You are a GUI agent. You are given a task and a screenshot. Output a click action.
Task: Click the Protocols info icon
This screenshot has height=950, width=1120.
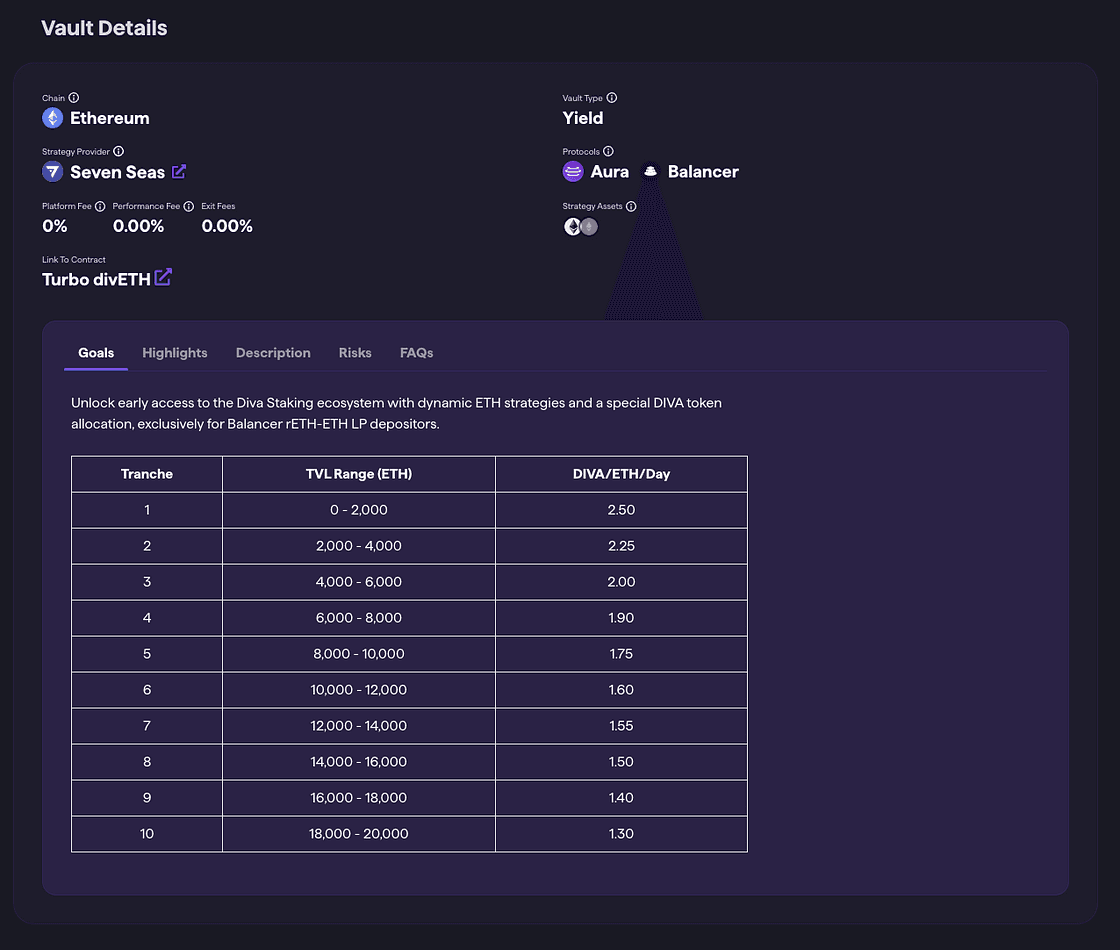608,151
